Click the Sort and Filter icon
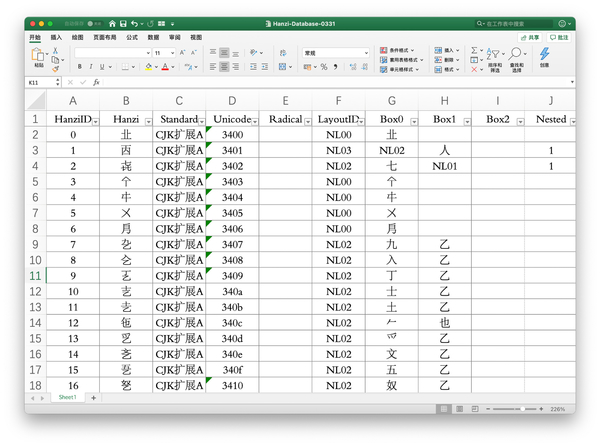This screenshot has width=600, height=446. point(494,55)
